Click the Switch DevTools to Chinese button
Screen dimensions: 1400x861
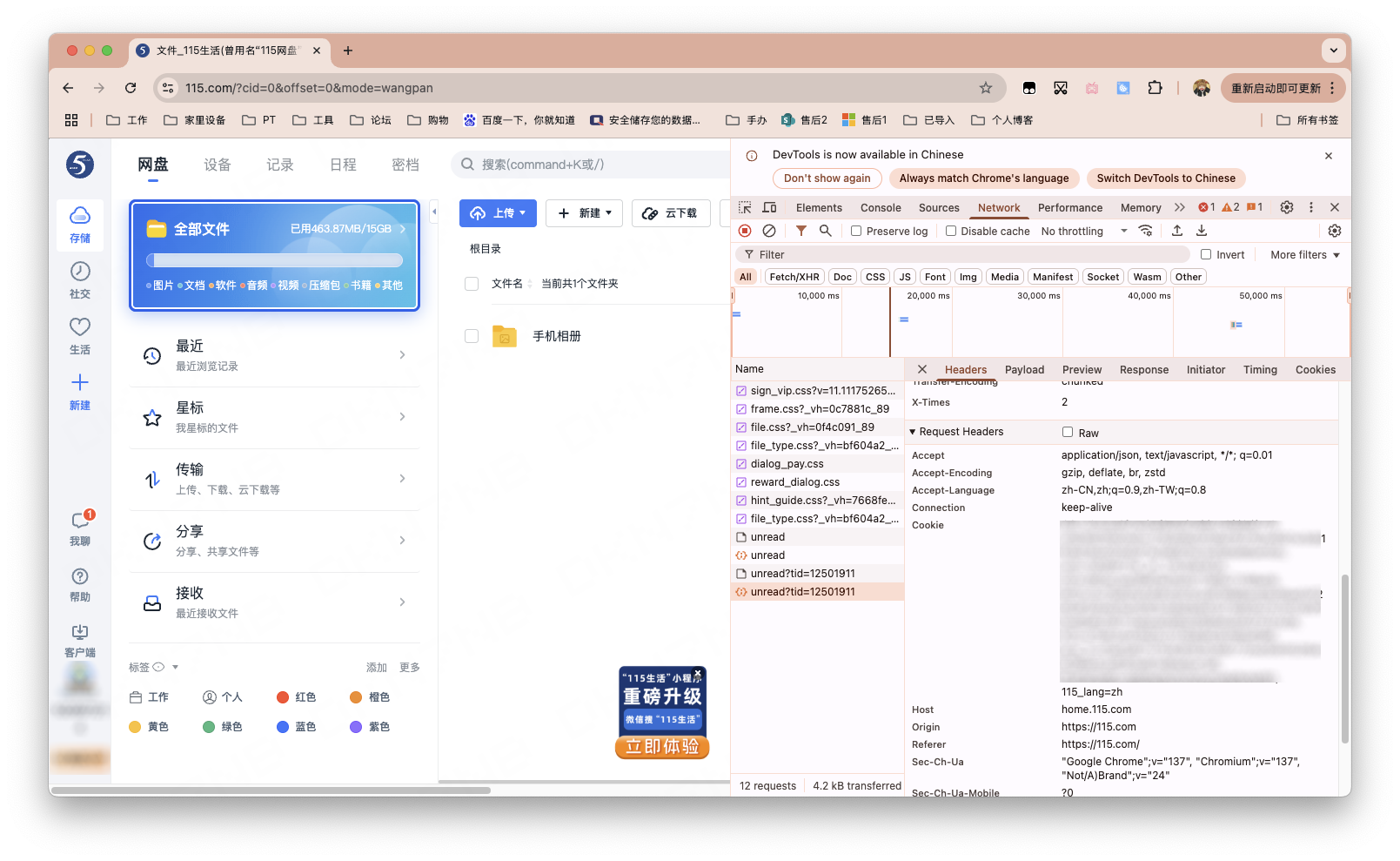tap(1165, 178)
